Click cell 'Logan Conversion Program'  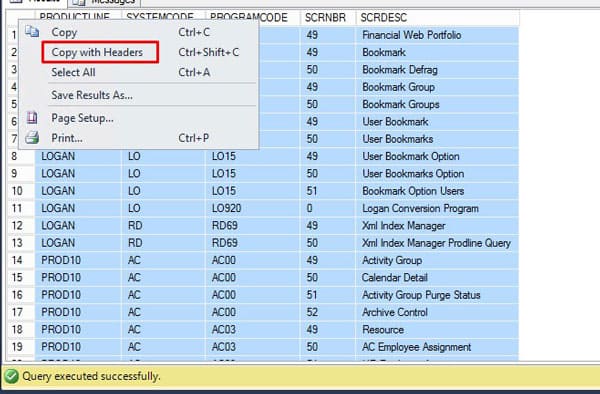click(x=437, y=208)
